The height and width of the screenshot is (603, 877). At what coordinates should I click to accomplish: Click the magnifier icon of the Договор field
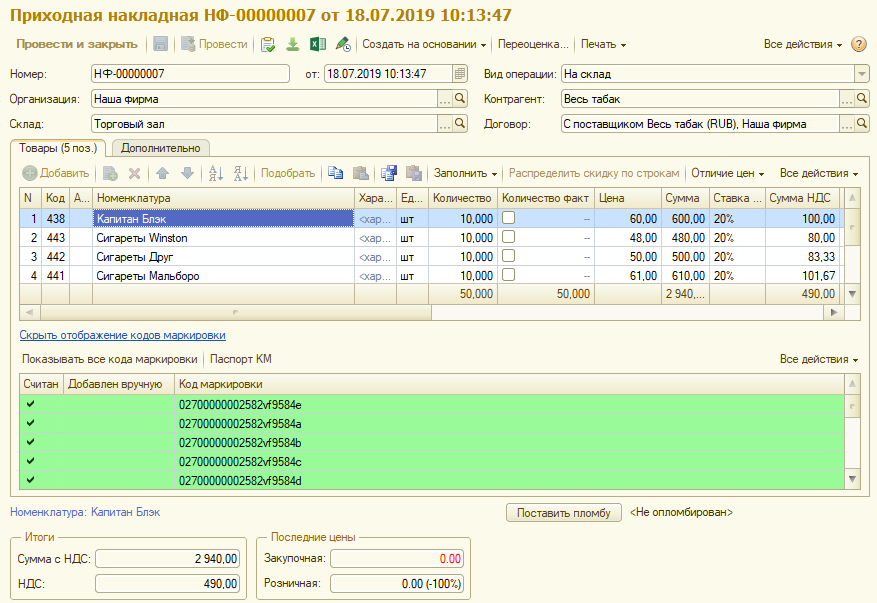click(x=862, y=124)
